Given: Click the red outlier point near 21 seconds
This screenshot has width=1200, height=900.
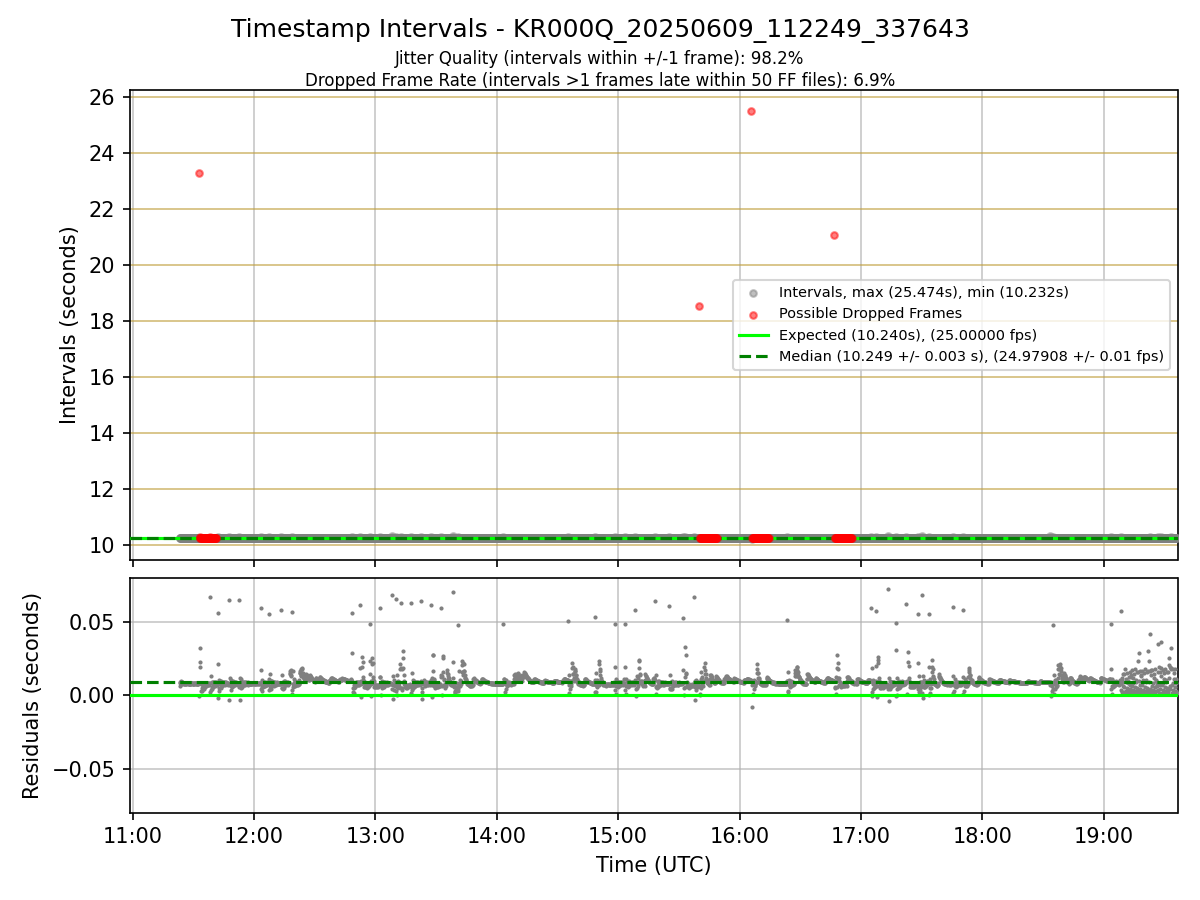Looking at the screenshot, I should click(834, 235).
